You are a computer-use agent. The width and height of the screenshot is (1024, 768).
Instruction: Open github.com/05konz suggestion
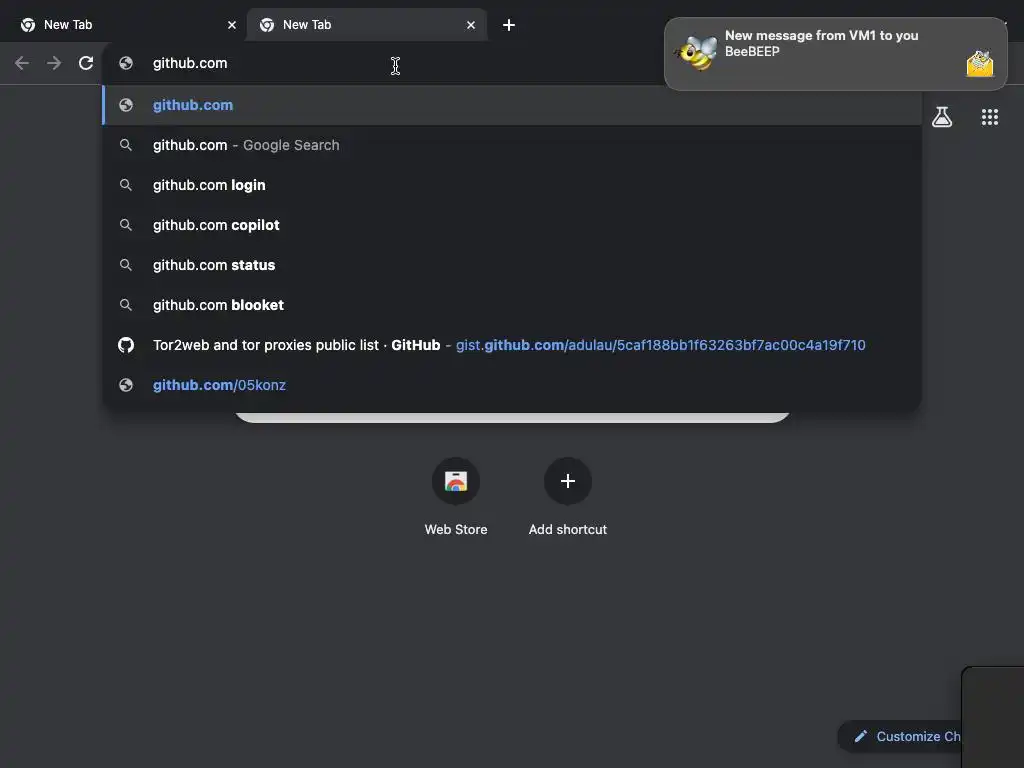tap(512, 385)
